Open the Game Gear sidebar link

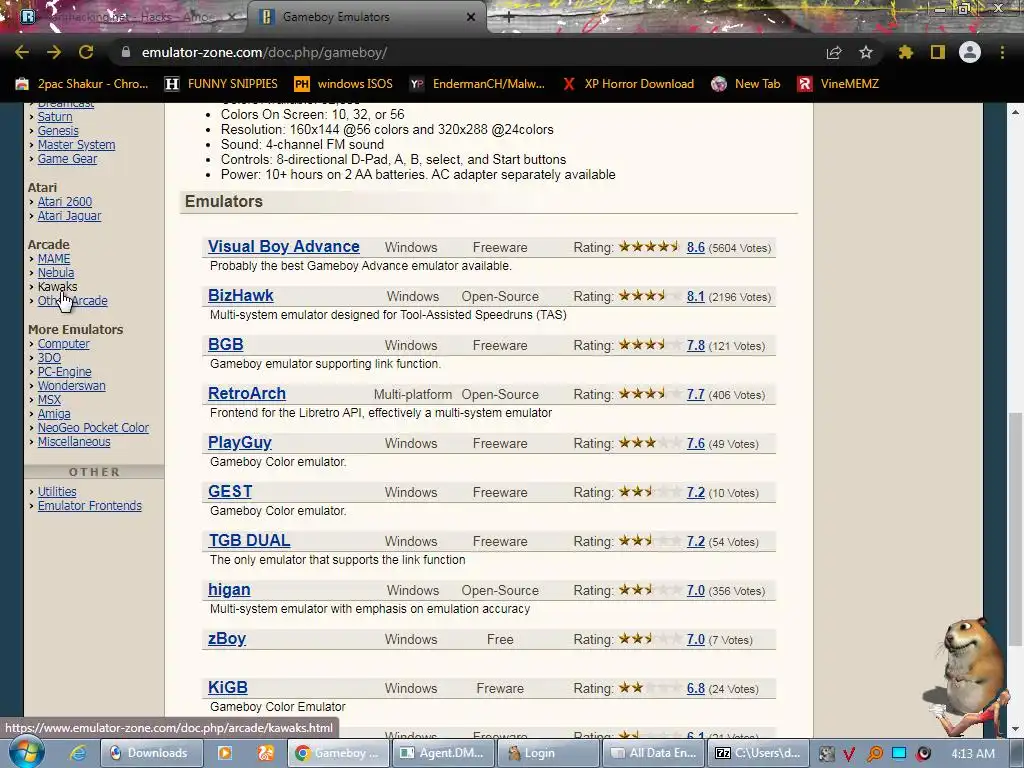point(67,159)
